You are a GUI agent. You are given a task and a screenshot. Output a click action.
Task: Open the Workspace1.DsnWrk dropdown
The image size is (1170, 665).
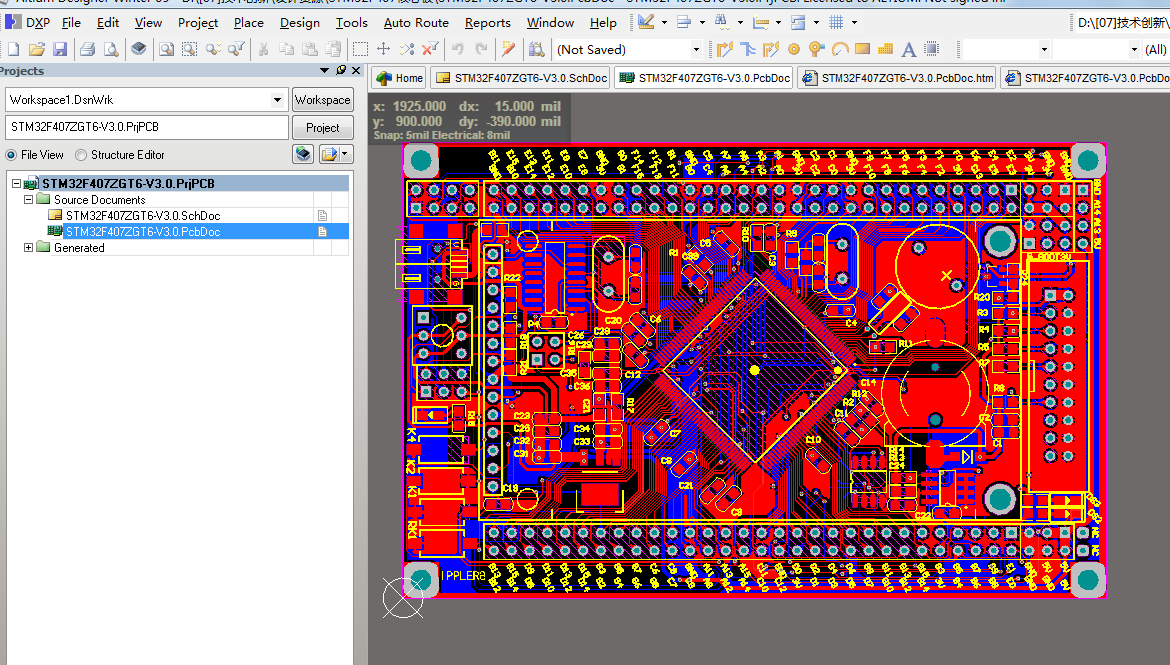point(277,100)
